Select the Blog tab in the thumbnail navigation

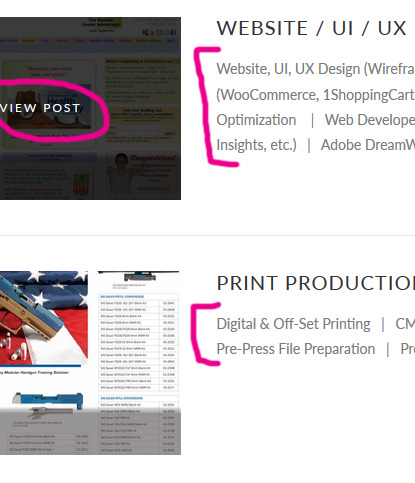click(171, 41)
